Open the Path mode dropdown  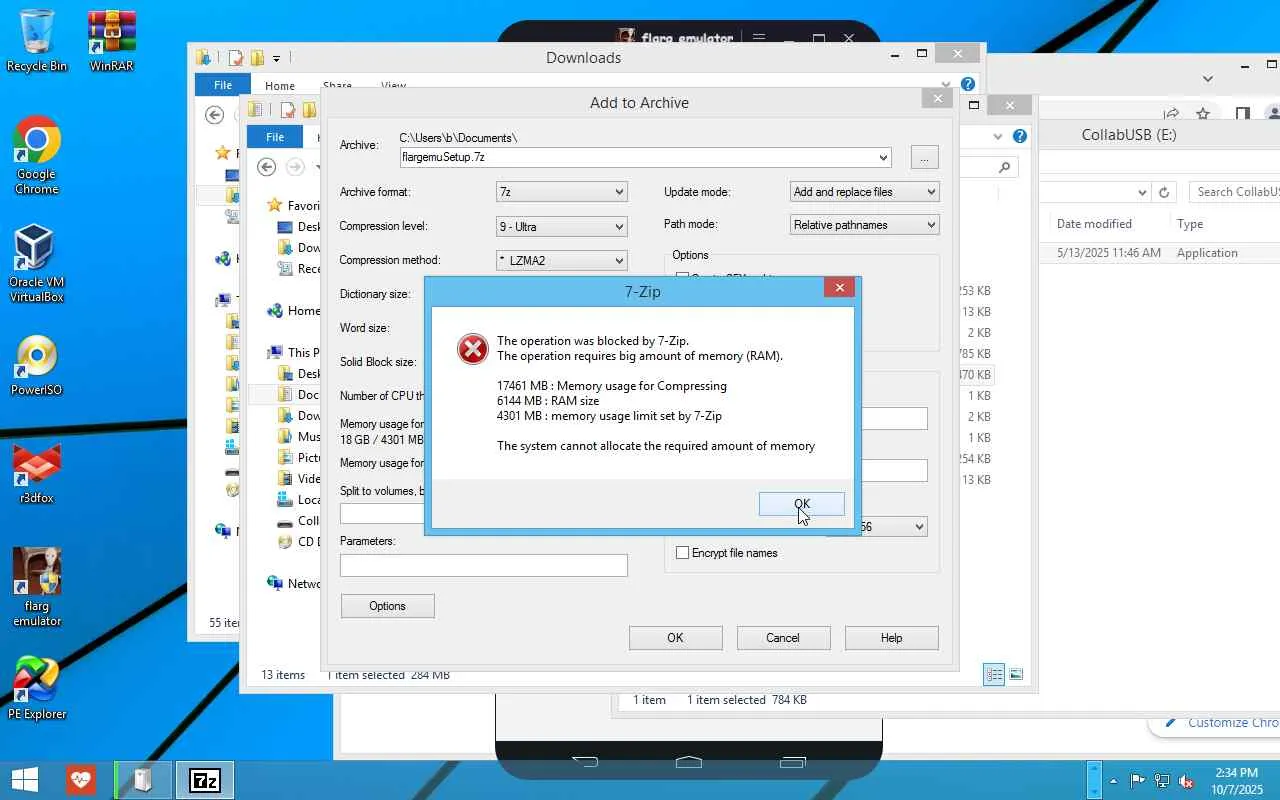(864, 225)
